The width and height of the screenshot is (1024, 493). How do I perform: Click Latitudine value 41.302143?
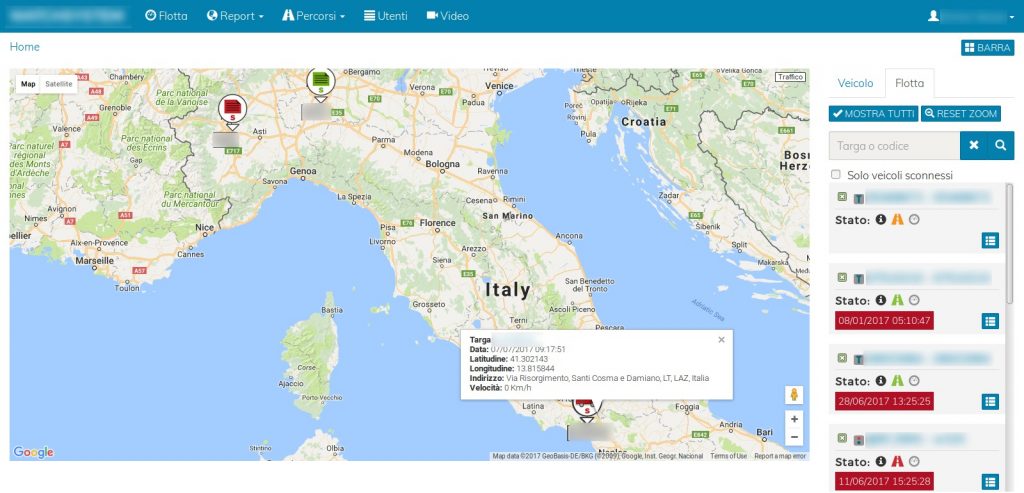(530, 359)
